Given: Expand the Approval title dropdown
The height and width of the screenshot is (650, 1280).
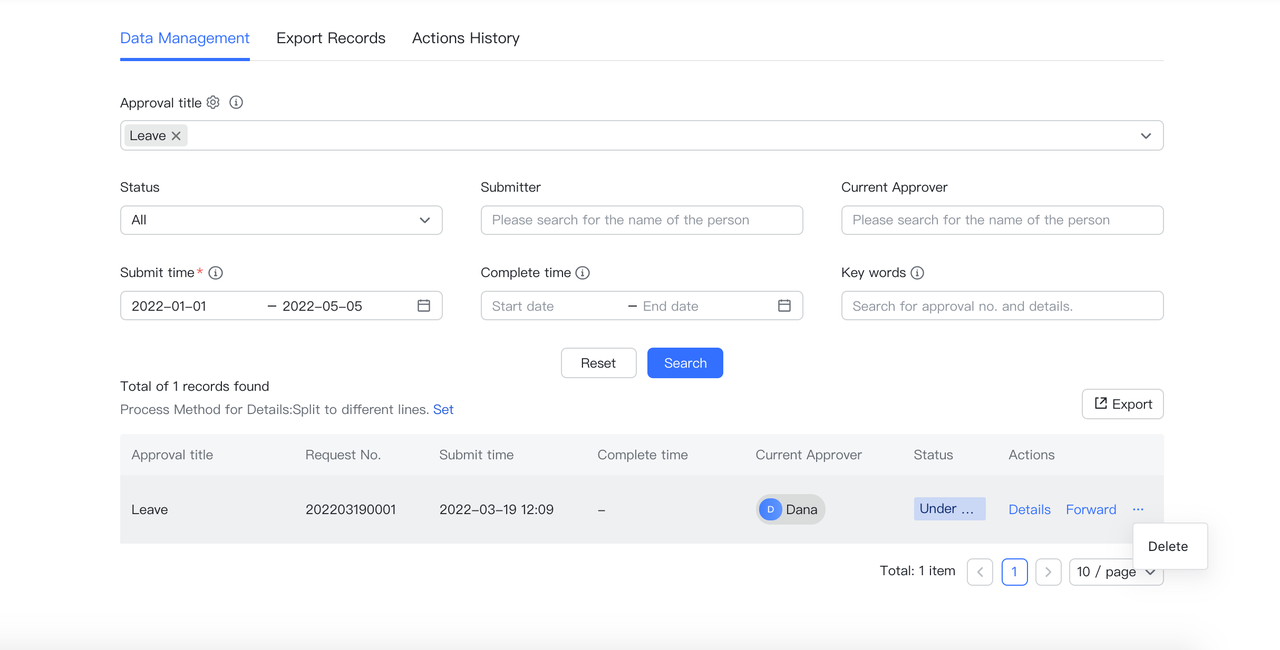Looking at the screenshot, I should [1146, 136].
